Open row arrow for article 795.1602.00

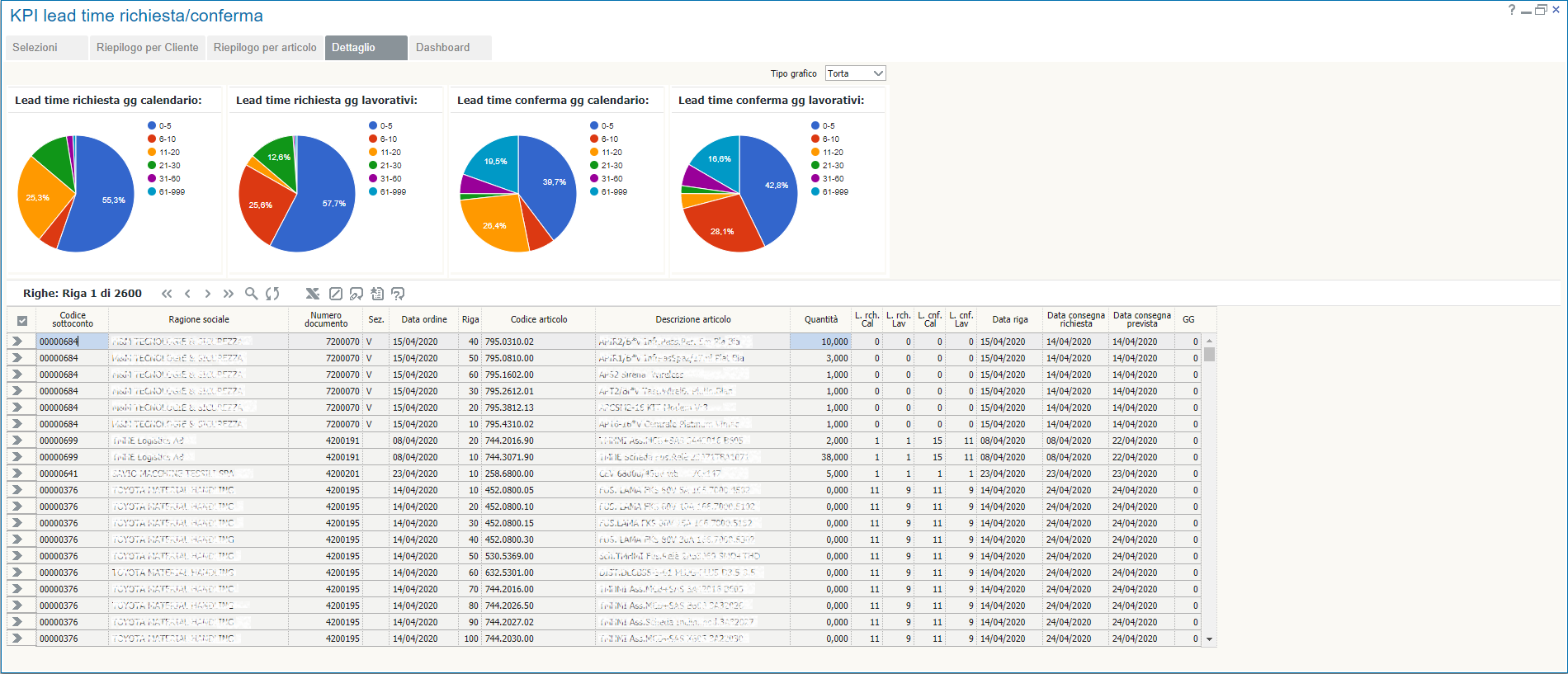[x=17, y=375]
